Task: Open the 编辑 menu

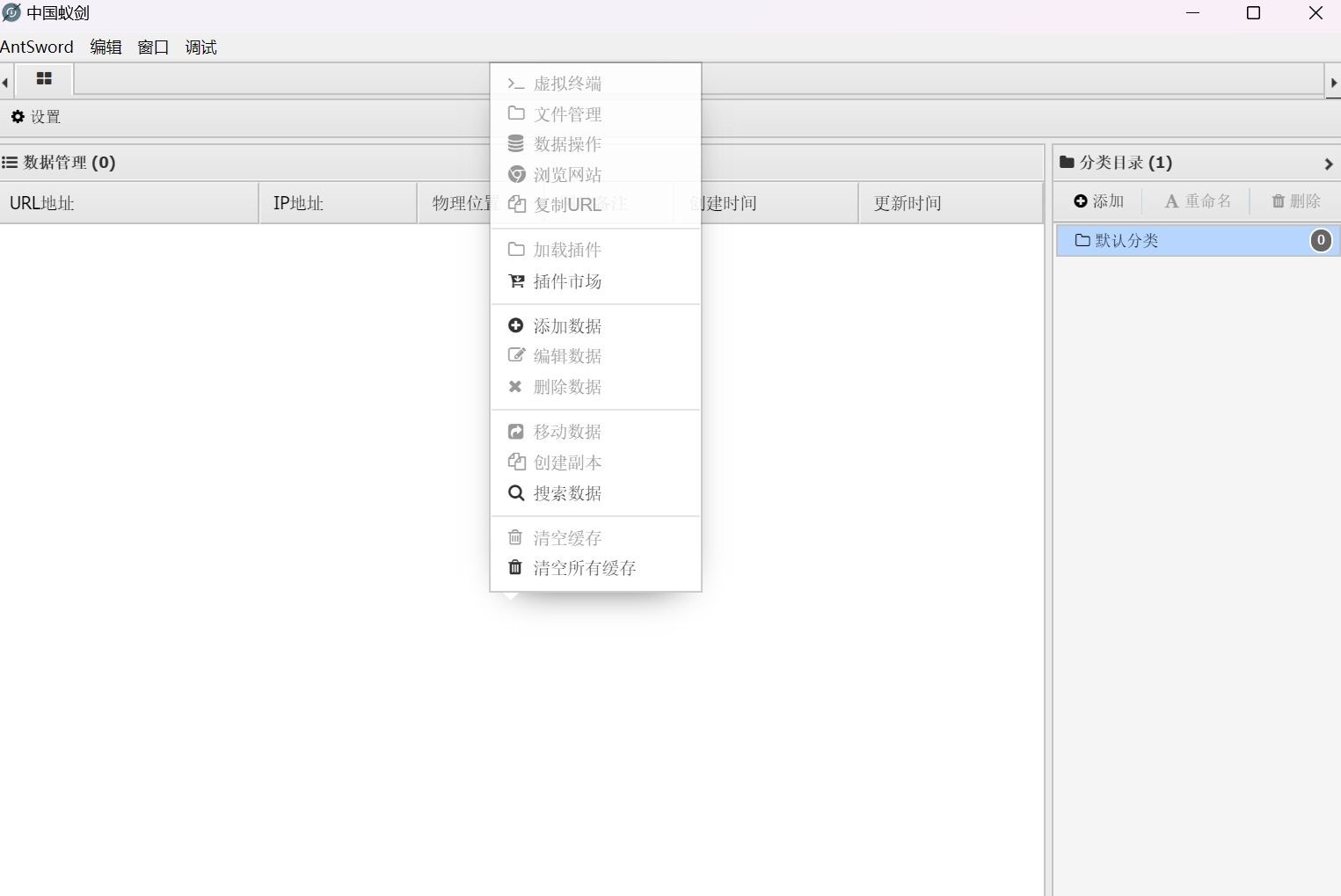Action: click(x=106, y=47)
